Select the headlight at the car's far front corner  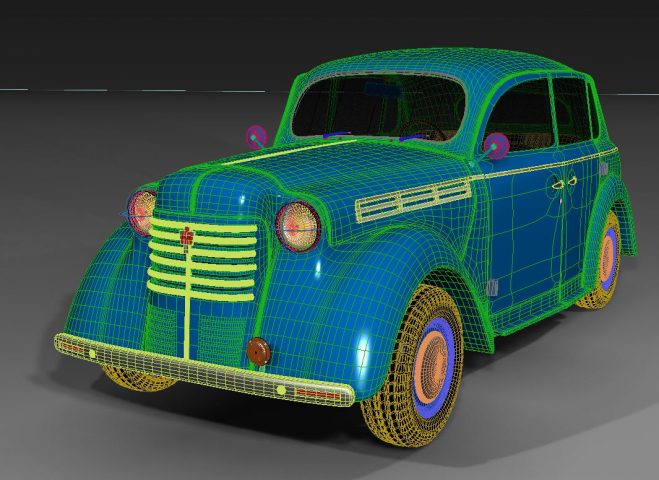pos(142,212)
